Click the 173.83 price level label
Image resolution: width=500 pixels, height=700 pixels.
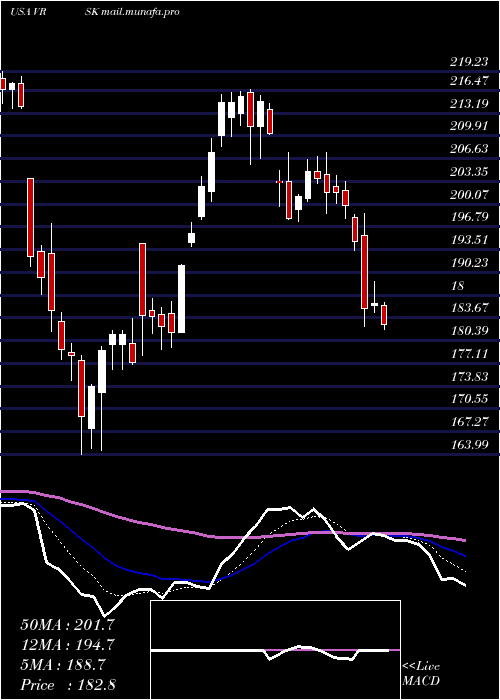coord(469,377)
